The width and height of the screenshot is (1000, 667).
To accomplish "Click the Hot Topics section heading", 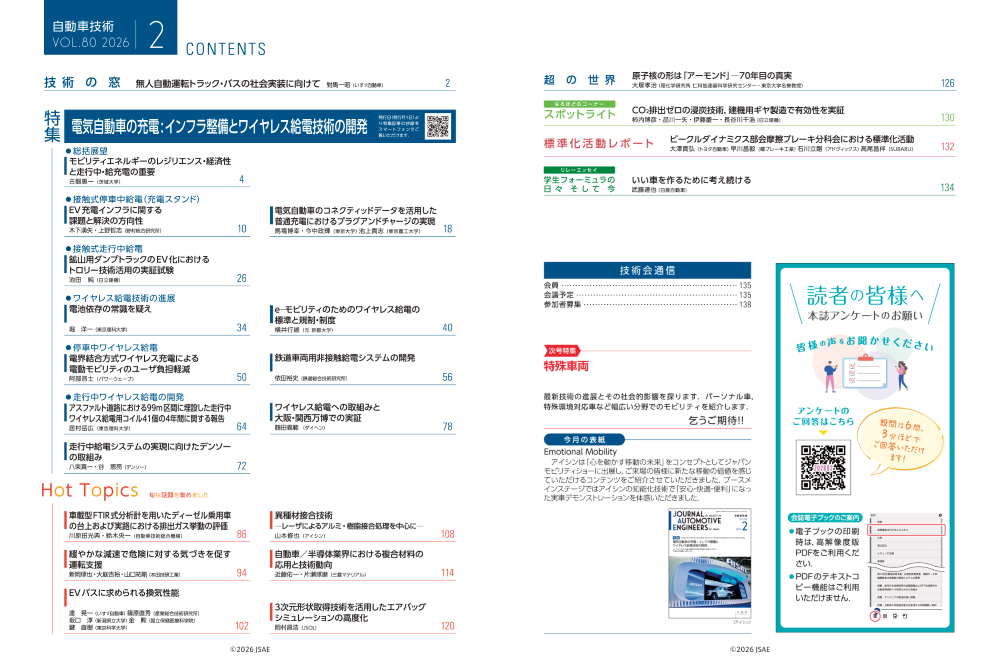I will pyautogui.click(x=89, y=490).
